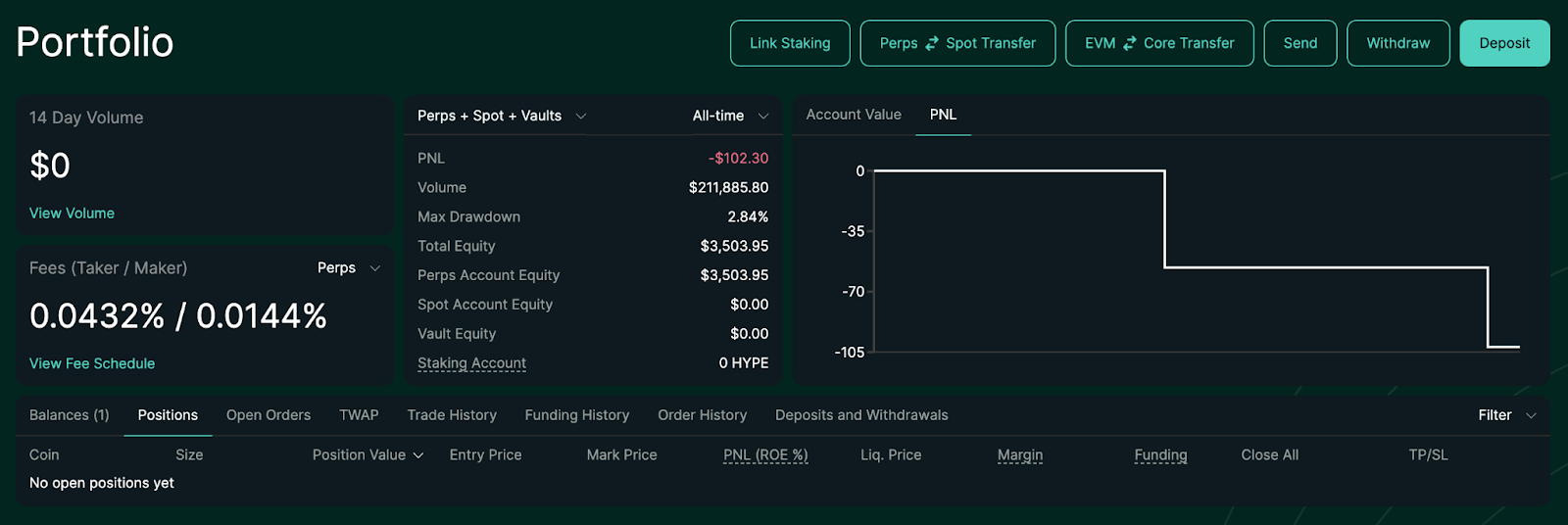Screen dimensions: 1568x525
Task: Click swap arrows icon in EVM Core Transfer
Action: pyautogui.click(x=1130, y=43)
